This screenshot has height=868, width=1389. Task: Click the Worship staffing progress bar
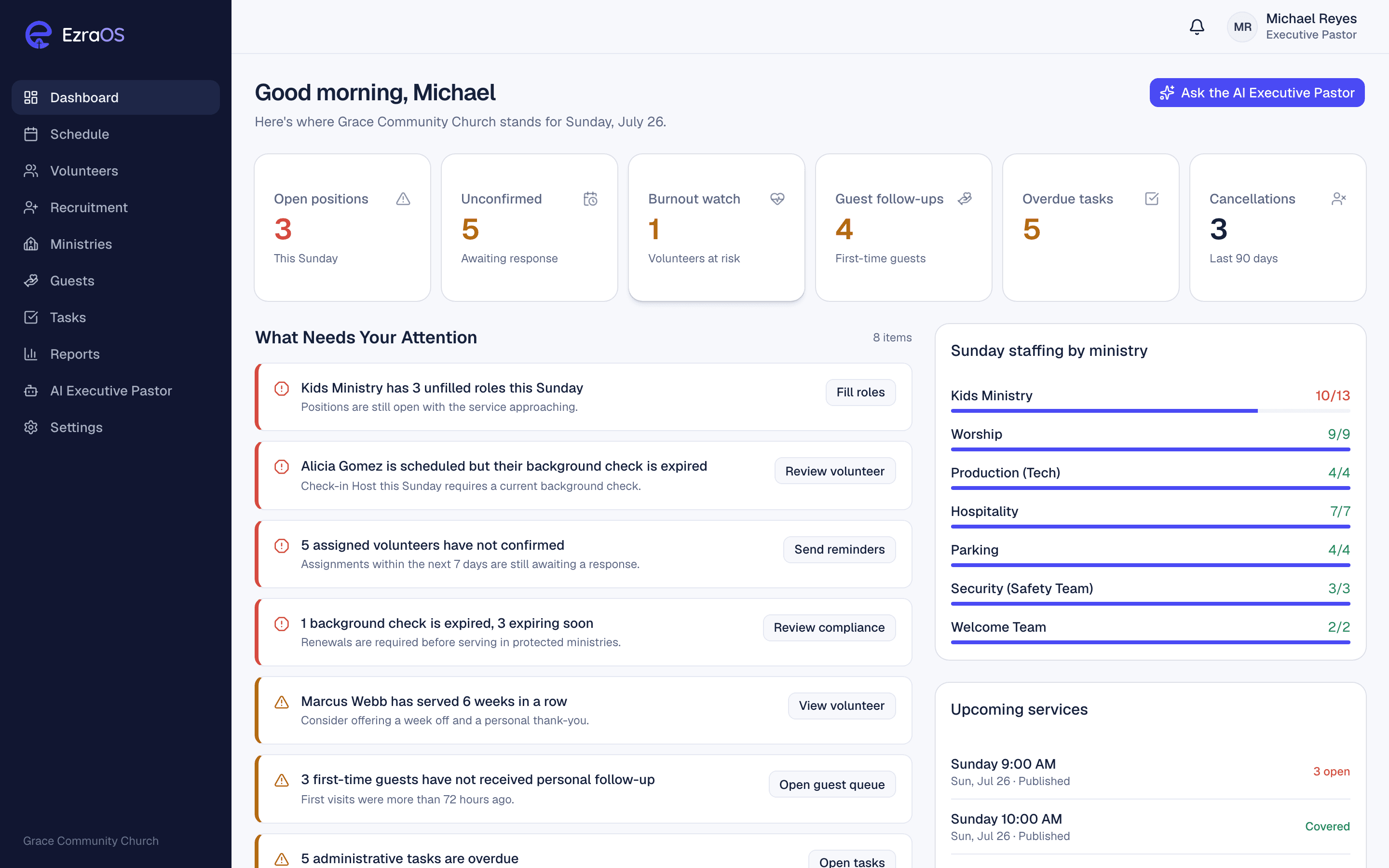pos(1150,449)
